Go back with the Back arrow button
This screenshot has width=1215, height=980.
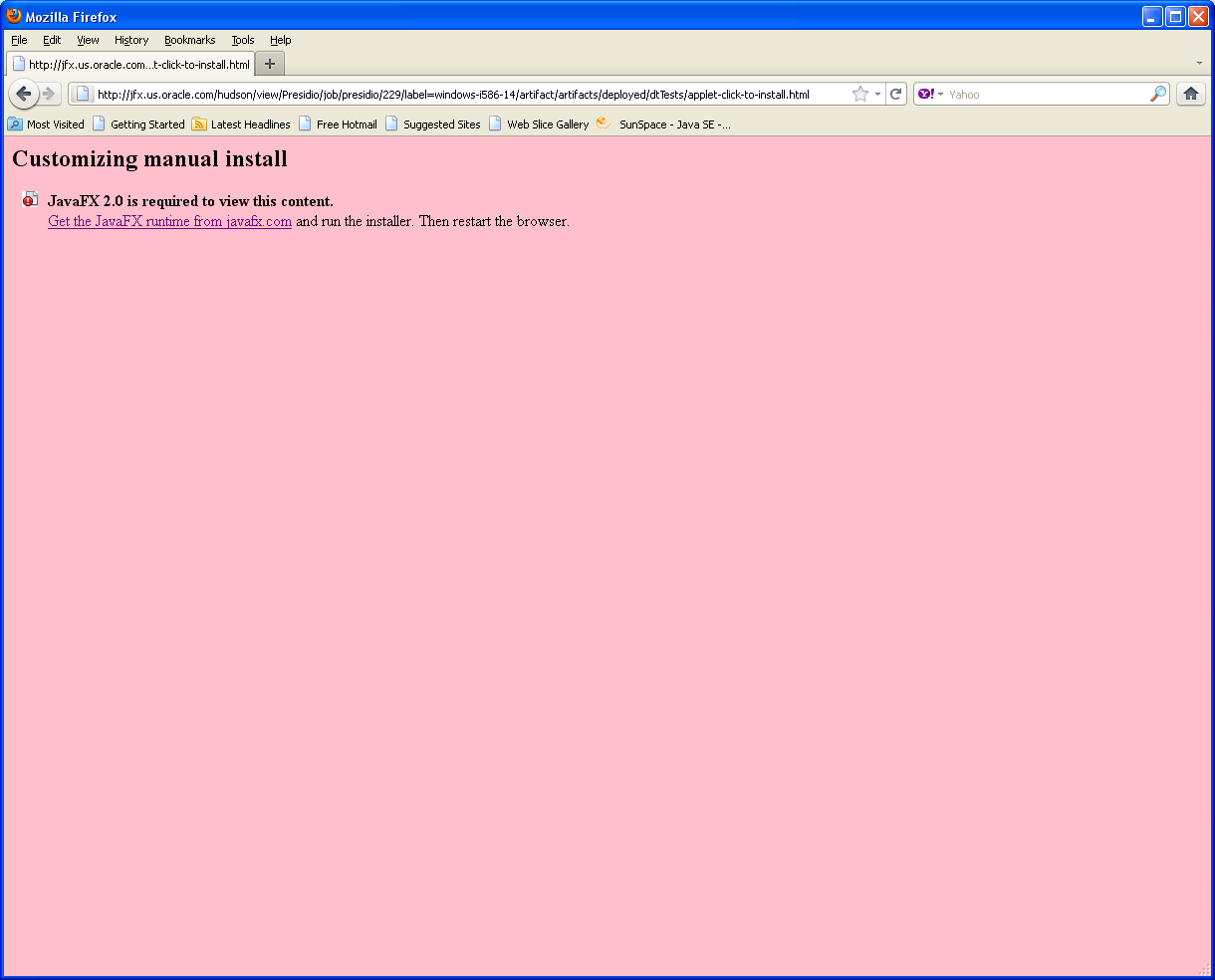(24, 94)
